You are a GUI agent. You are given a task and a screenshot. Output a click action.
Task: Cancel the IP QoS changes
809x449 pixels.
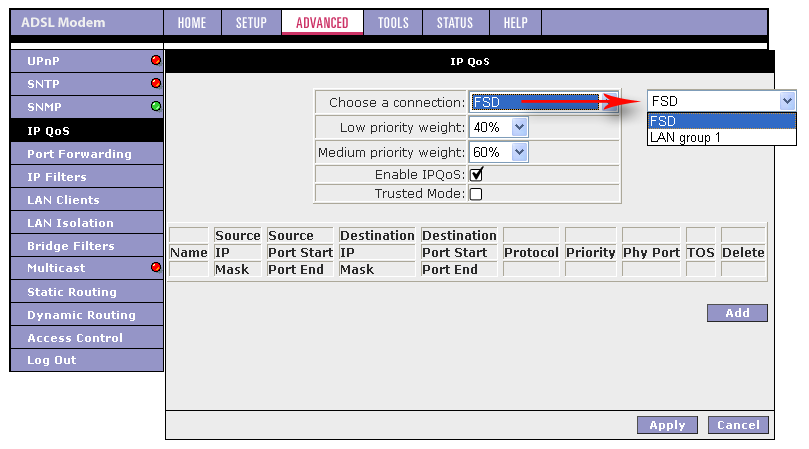738,425
